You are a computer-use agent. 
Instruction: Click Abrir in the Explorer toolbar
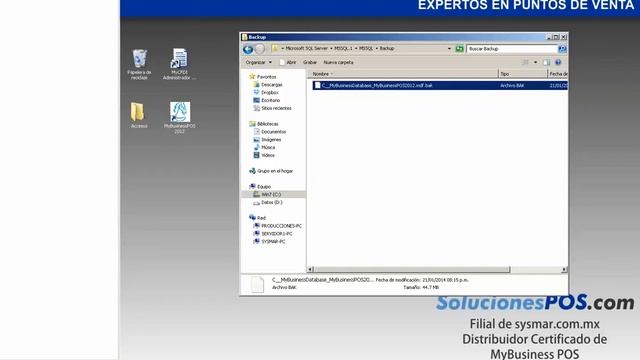pos(288,62)
